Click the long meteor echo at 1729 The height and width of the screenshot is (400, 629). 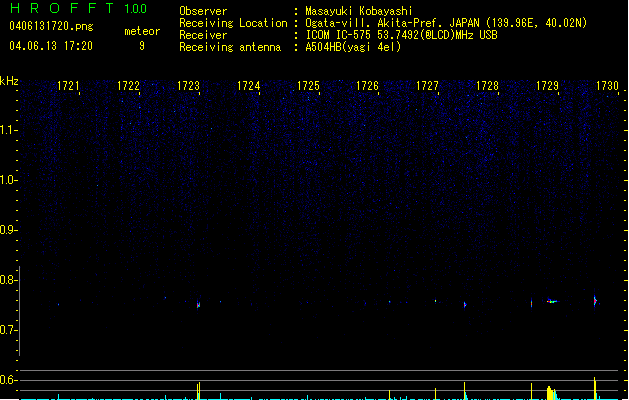point(552,301)
